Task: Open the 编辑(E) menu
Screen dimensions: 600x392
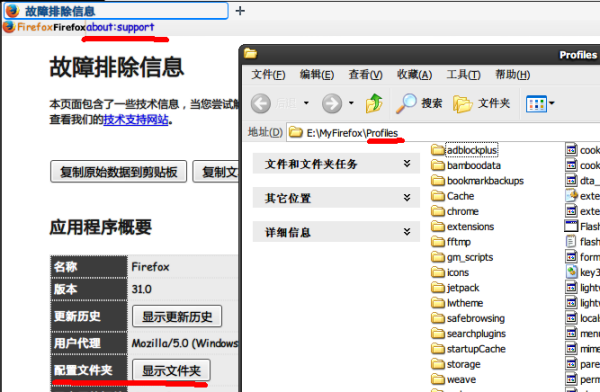Action: [317, 75]
